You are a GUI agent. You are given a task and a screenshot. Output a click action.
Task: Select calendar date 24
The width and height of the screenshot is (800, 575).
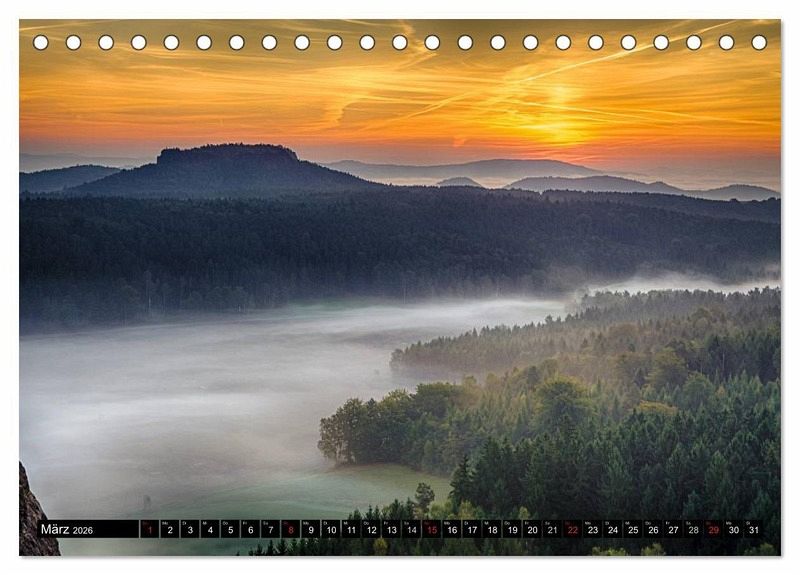[x=613, y=529]
